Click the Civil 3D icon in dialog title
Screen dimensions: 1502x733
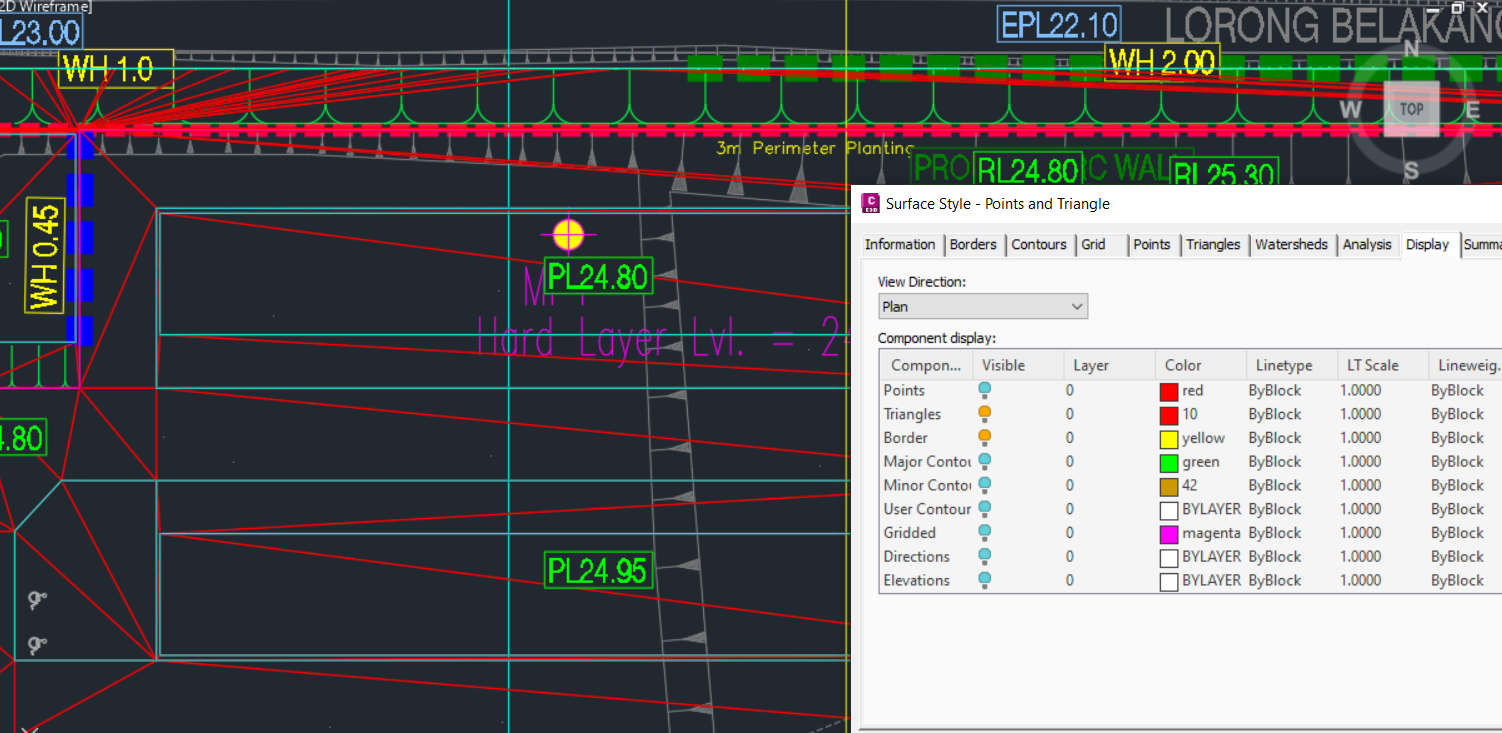[x=869, y=204]
